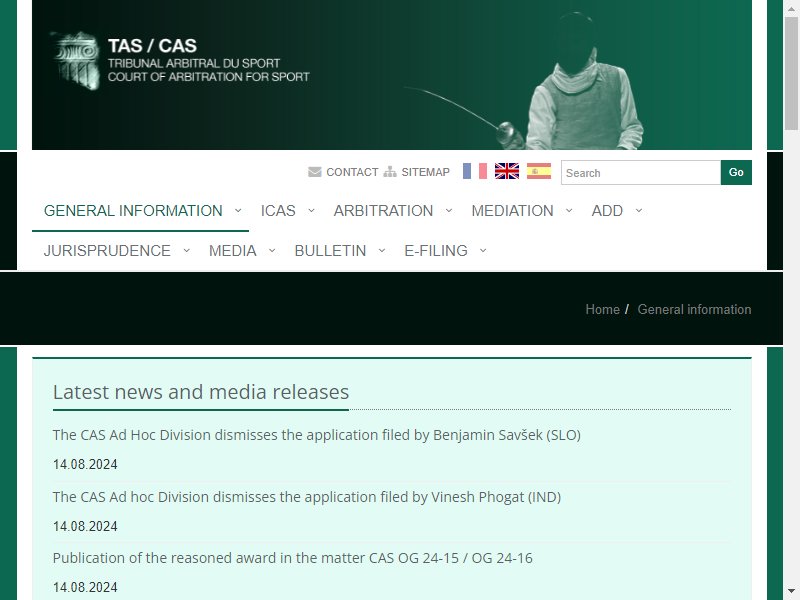Open the MEDIATION menu
Screen dimensions: 800x600
(x=512, y=211)
